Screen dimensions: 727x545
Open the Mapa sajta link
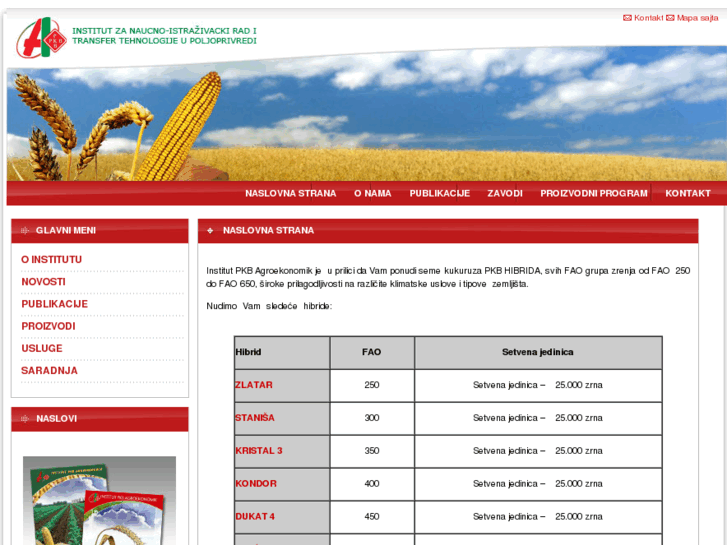point(697,18)
